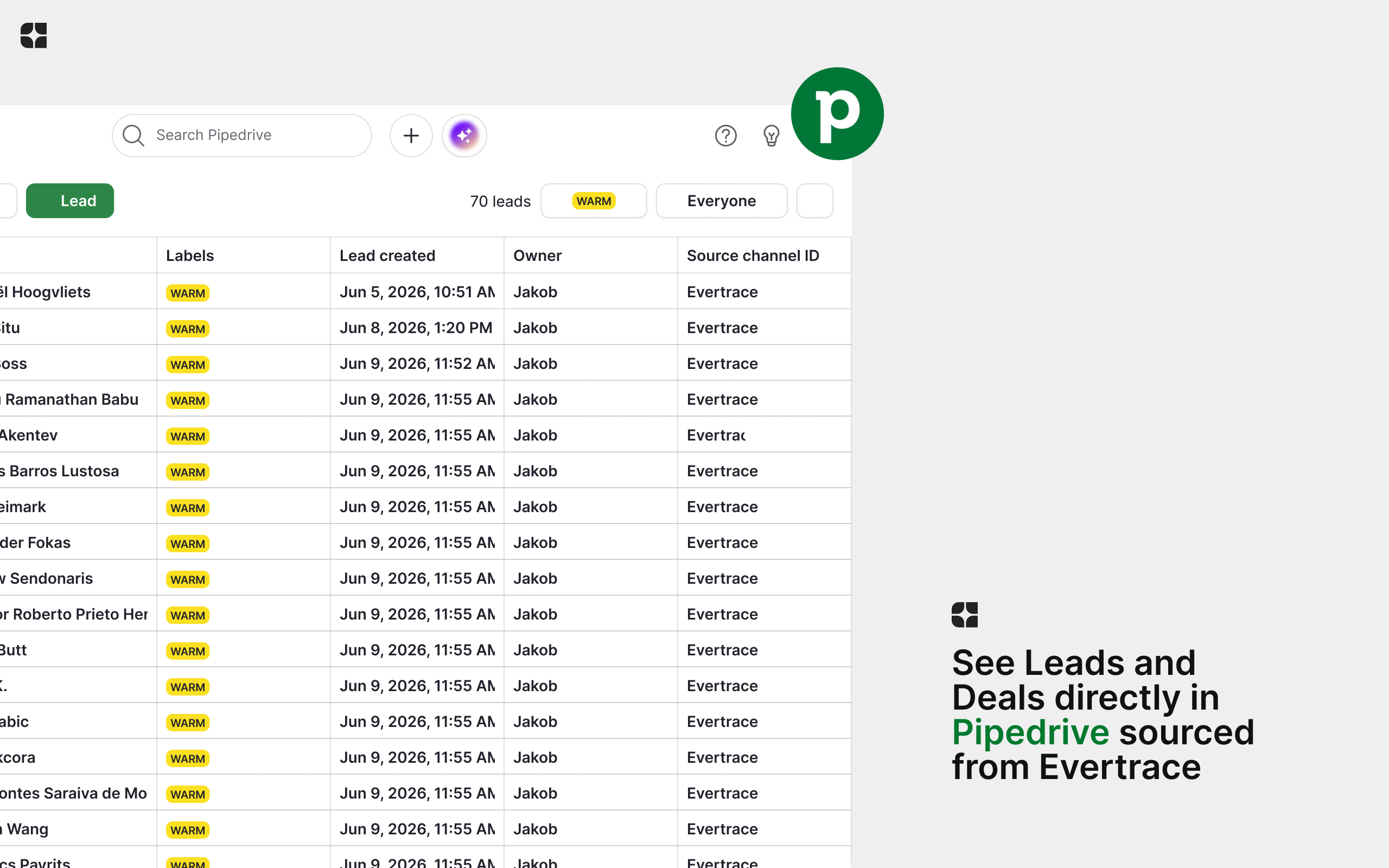1389x868 pixels.
Task: Open the lead ending in oss
Action: point(14,363)
